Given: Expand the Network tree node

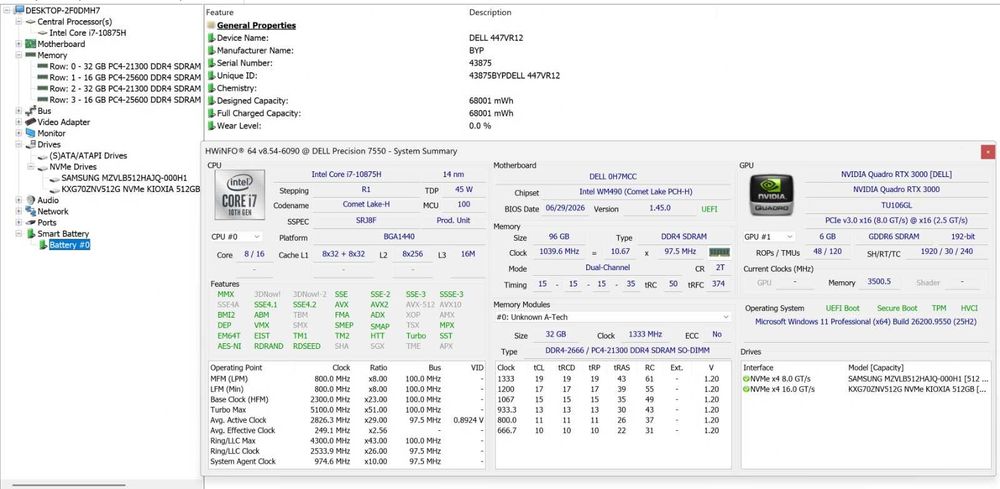Looking at the screenshot, I should click(x=19, y=211).
